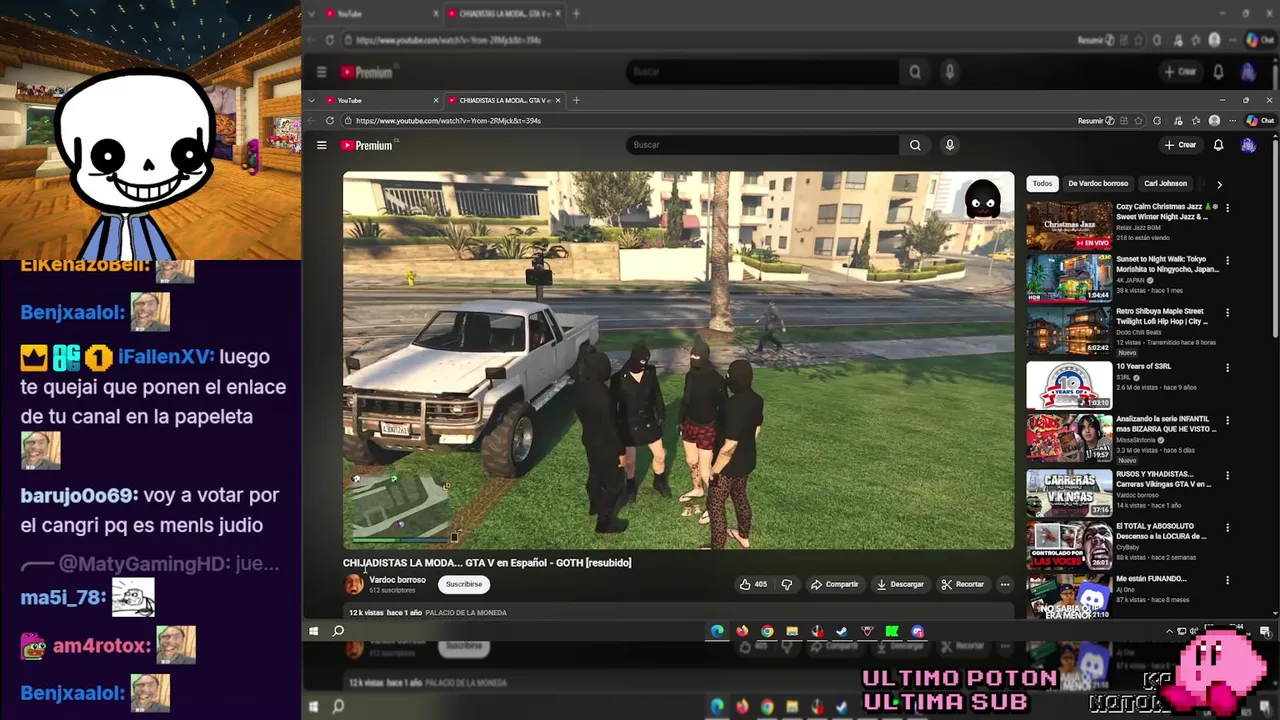
Task: Click the search icon in background YouTube window
Action: coord(915,72)
